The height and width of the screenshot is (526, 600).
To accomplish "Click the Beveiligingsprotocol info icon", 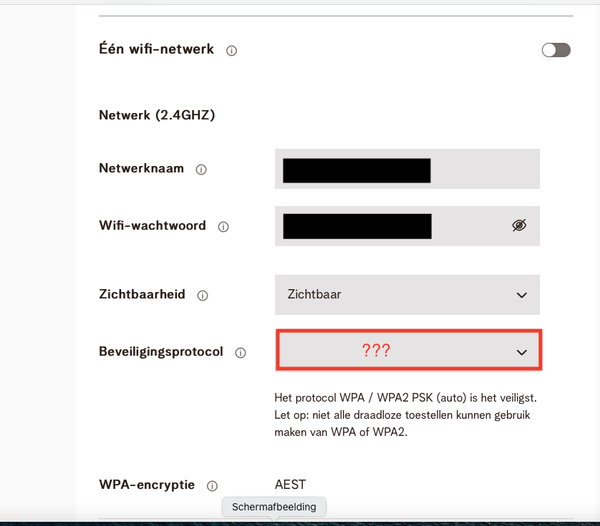I will click(240, 353).
